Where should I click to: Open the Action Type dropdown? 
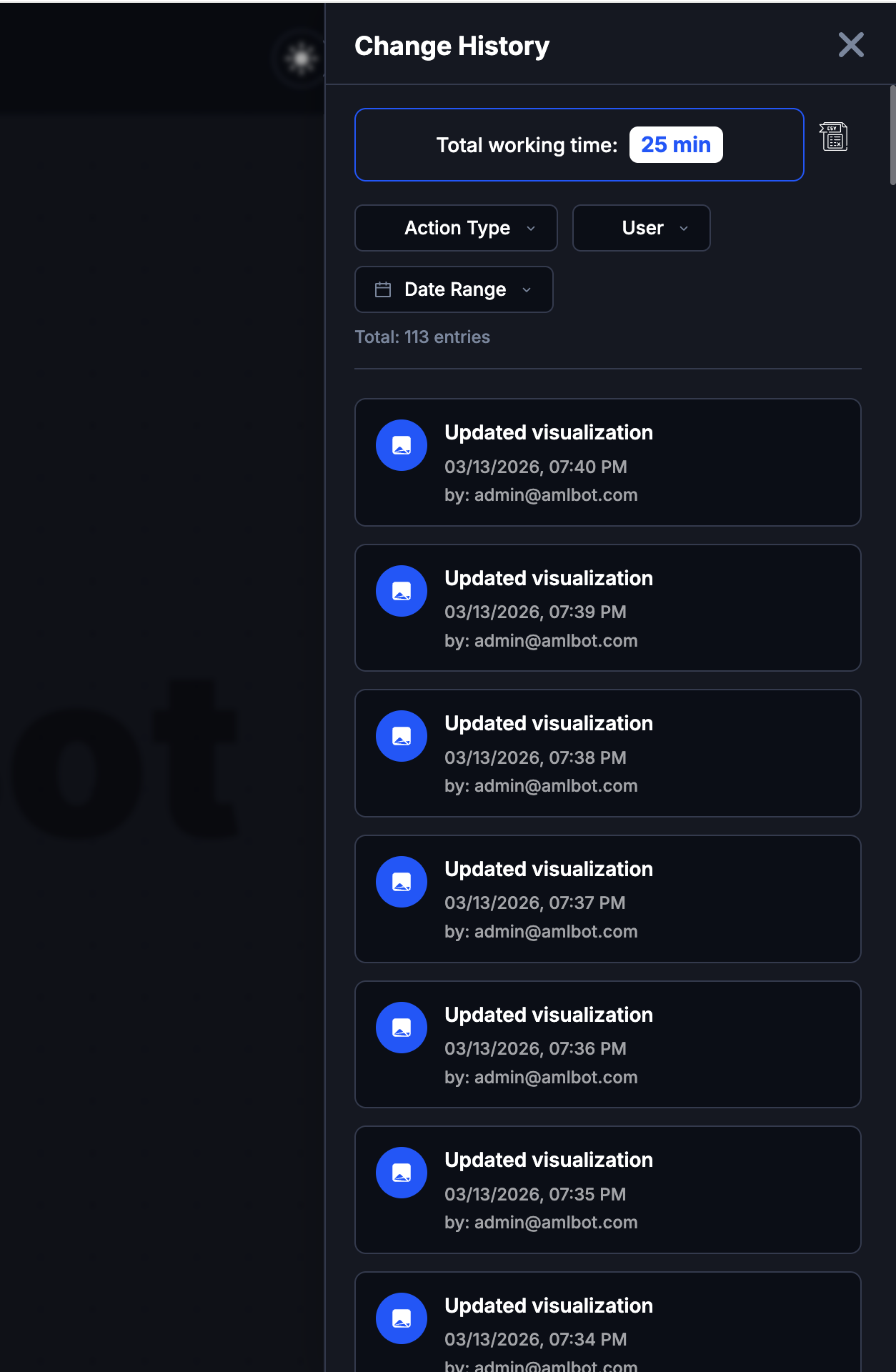tap(456, 228)
